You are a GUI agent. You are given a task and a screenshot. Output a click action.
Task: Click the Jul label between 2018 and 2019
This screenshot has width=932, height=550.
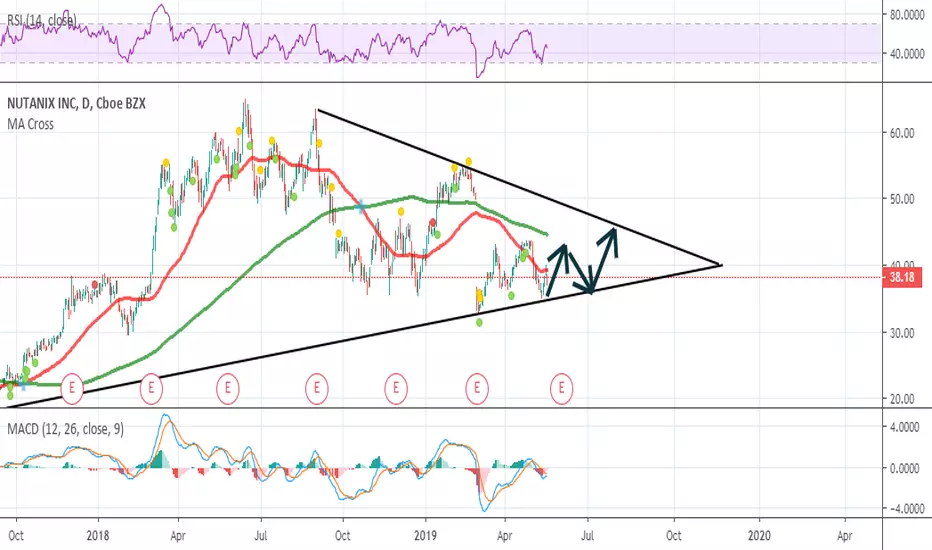260,536
